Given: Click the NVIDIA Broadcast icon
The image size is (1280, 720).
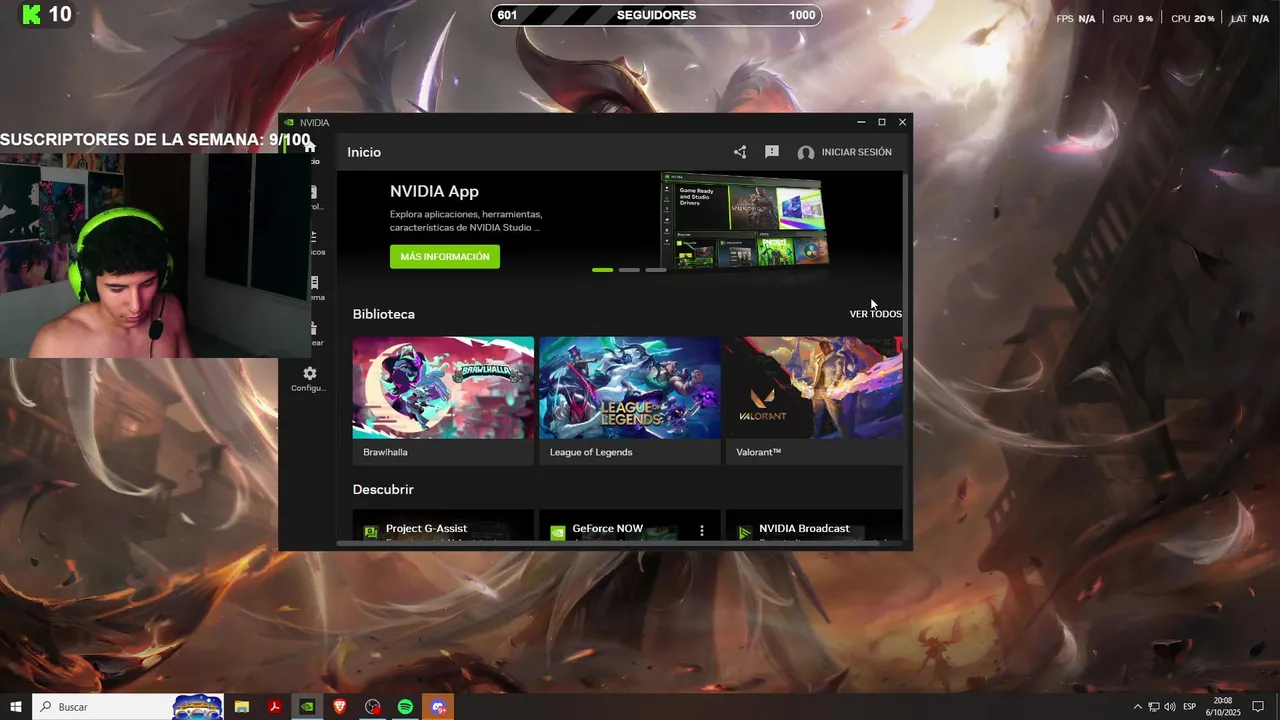Looking at the screenshot, I should (744, 532).
